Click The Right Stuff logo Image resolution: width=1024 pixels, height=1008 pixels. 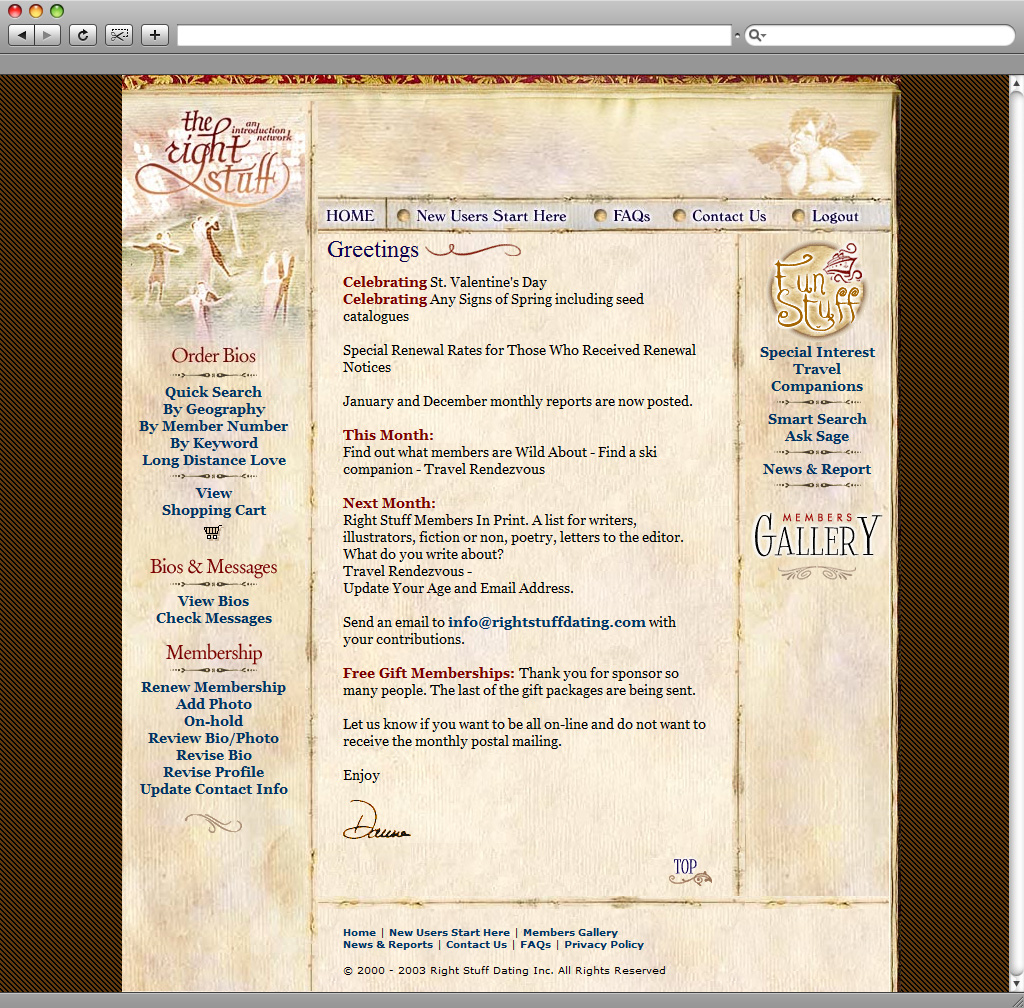214,155
